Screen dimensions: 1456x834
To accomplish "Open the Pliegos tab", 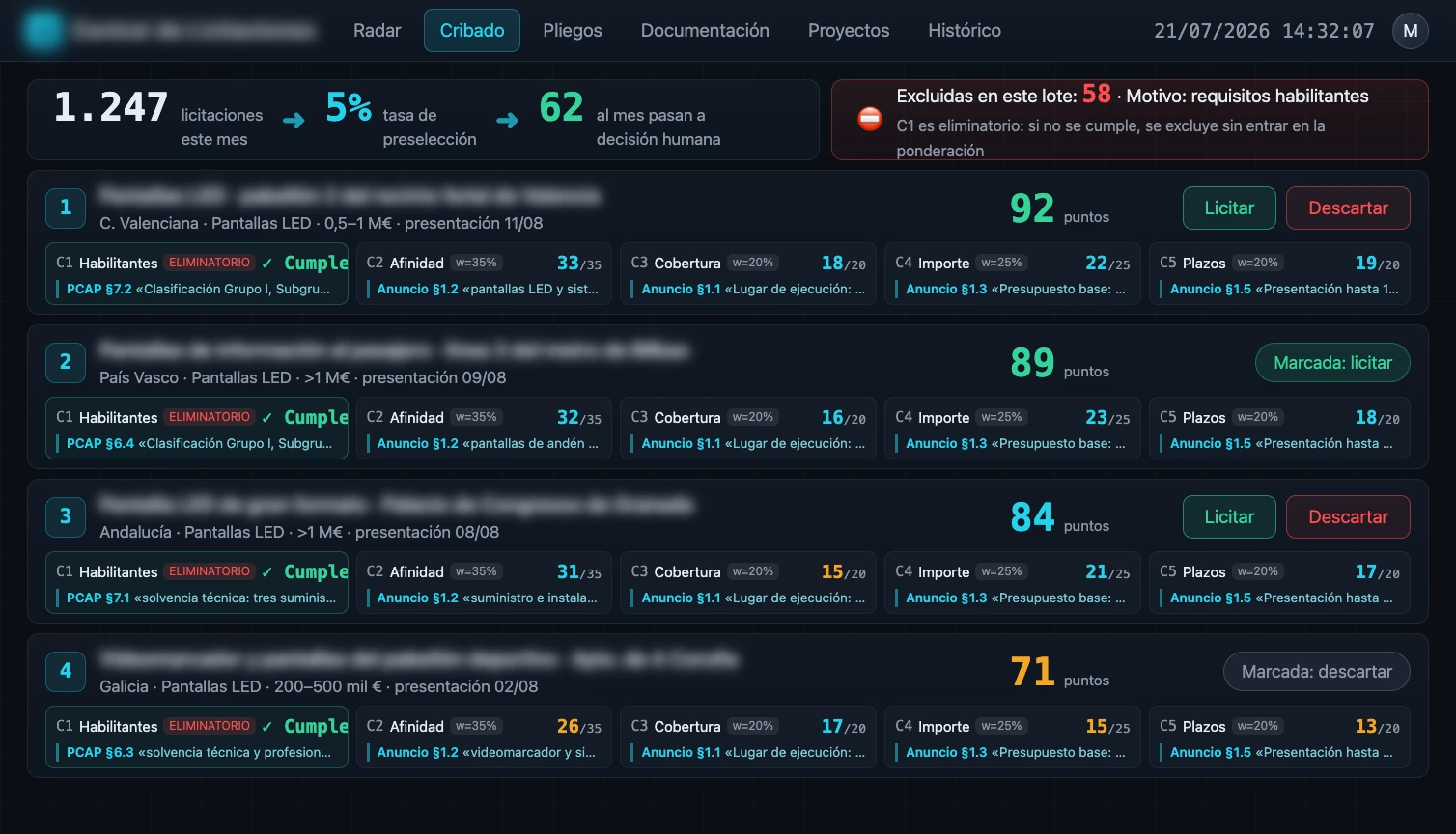I will (573, 31).
